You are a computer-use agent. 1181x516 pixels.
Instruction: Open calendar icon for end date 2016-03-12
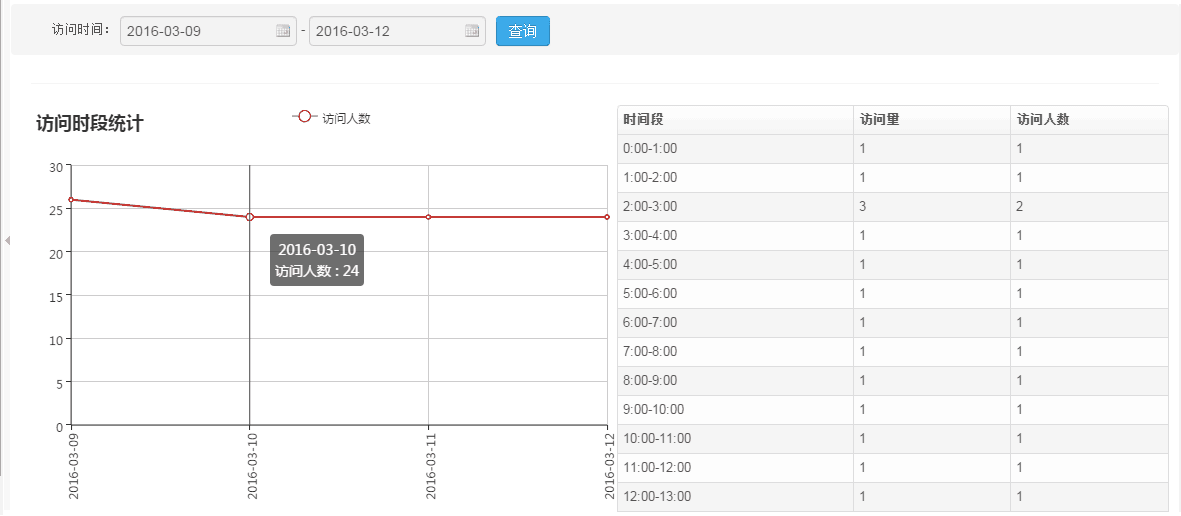[472, 31]
